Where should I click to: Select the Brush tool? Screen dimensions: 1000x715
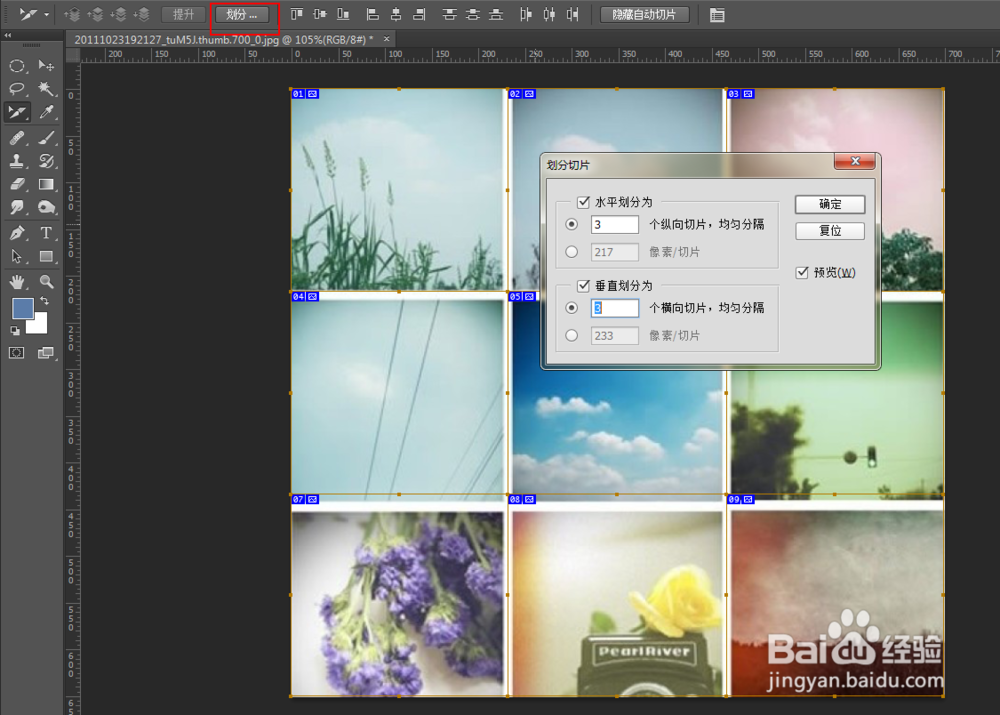click(x=46, y=137)
